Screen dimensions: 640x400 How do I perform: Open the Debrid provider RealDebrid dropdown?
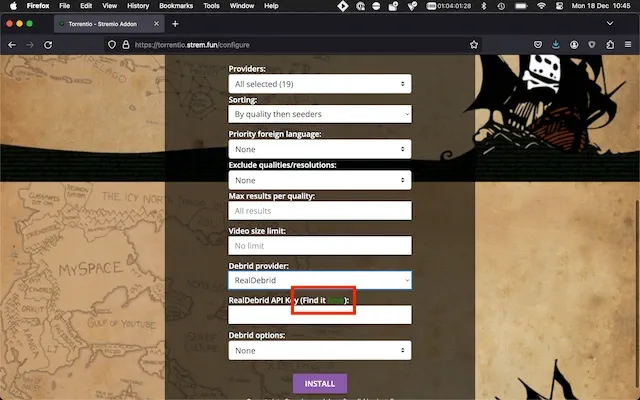320,280
